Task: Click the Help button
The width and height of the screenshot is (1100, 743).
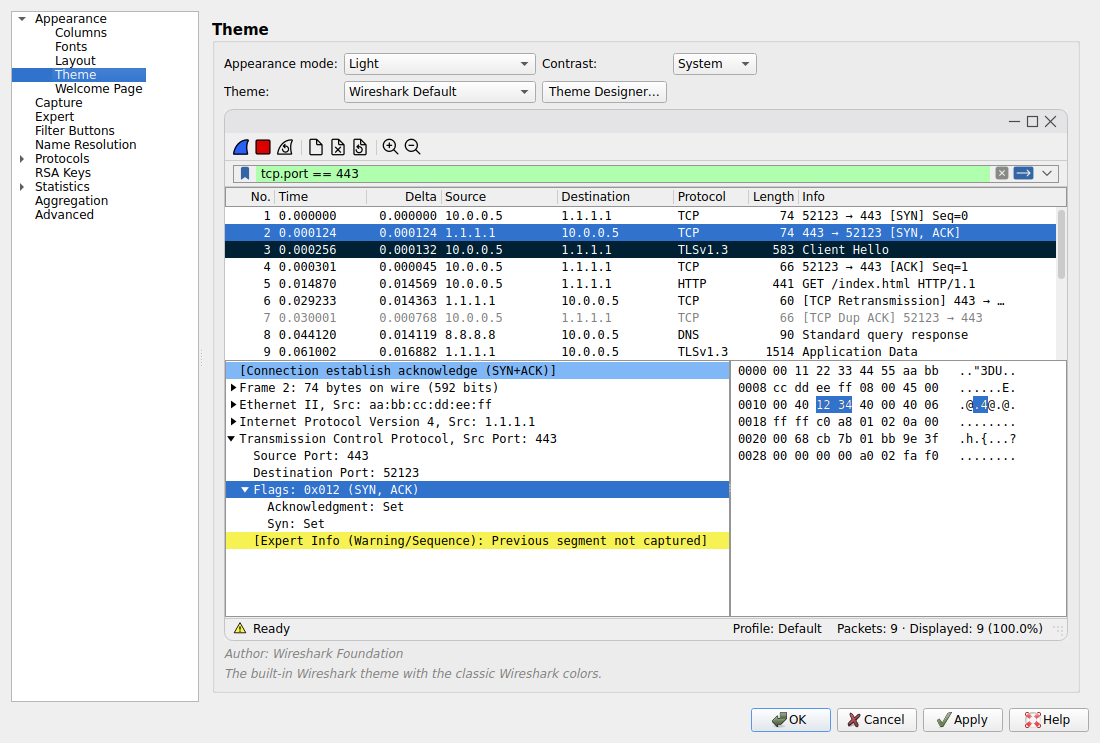Action: pos(1049,720)
